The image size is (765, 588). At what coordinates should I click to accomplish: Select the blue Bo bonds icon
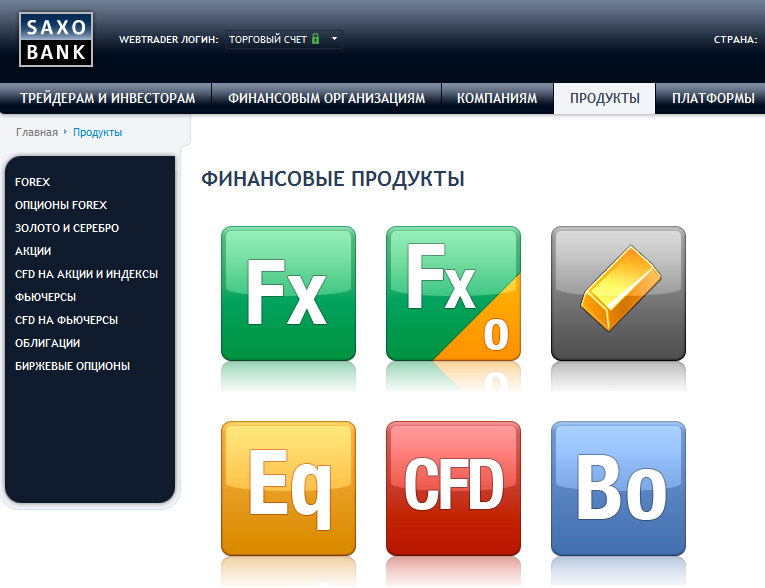coord(618,488)
